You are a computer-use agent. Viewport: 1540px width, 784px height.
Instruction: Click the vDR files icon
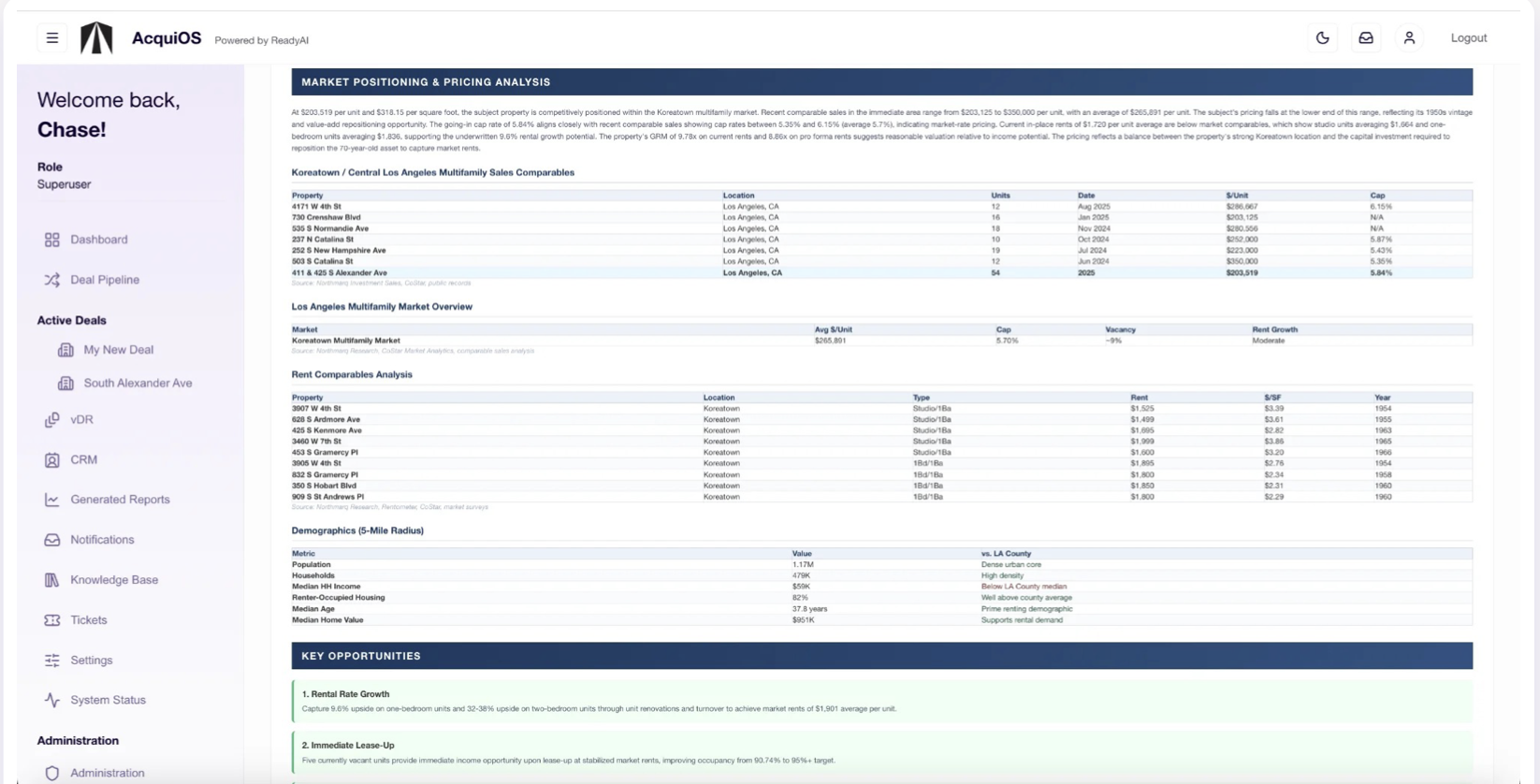[52, 420]
